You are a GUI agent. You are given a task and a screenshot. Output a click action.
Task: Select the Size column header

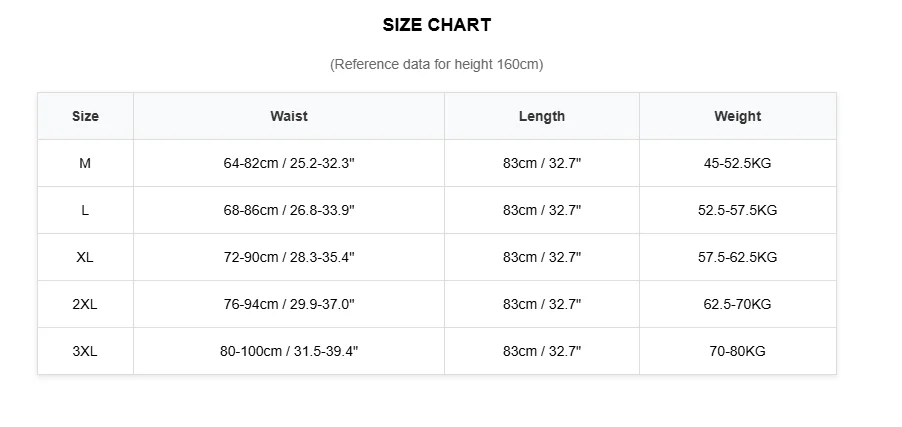coord(85,116)
